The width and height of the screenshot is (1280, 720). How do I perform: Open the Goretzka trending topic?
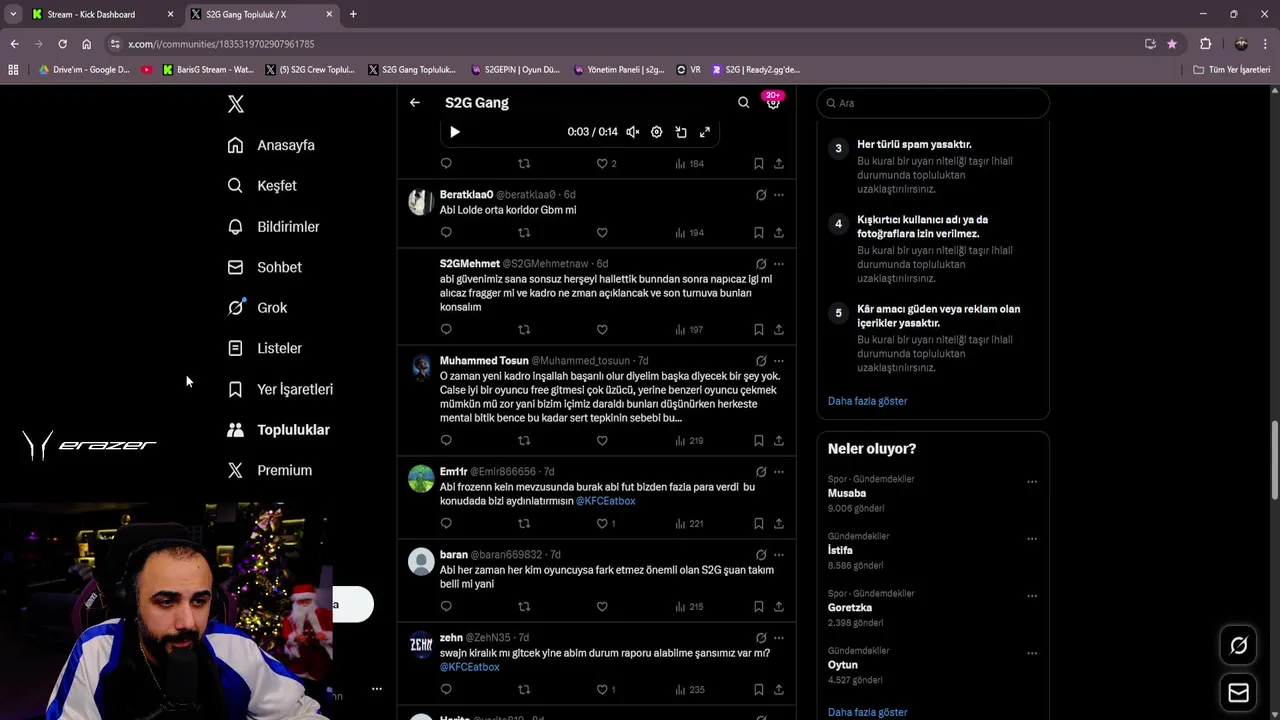[850, 608]
